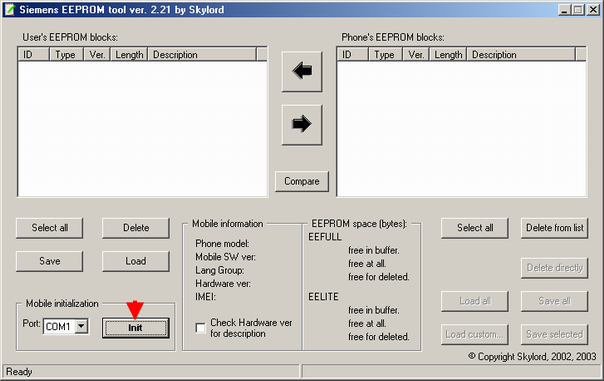Click Init to initialize the mobile
The width and height of the screenshot is (604, 381).
(136, 328)
